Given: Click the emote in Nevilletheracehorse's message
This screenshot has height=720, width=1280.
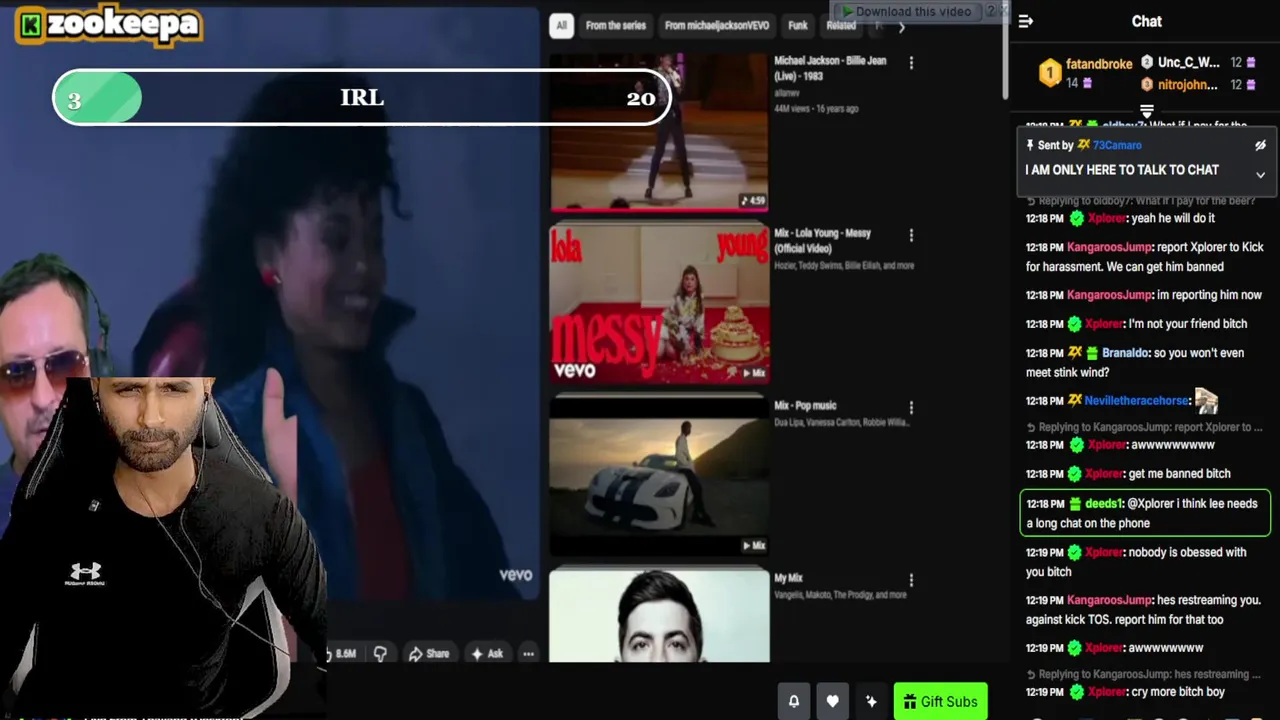Looking at the screenshot, I should click(1206, 401).
